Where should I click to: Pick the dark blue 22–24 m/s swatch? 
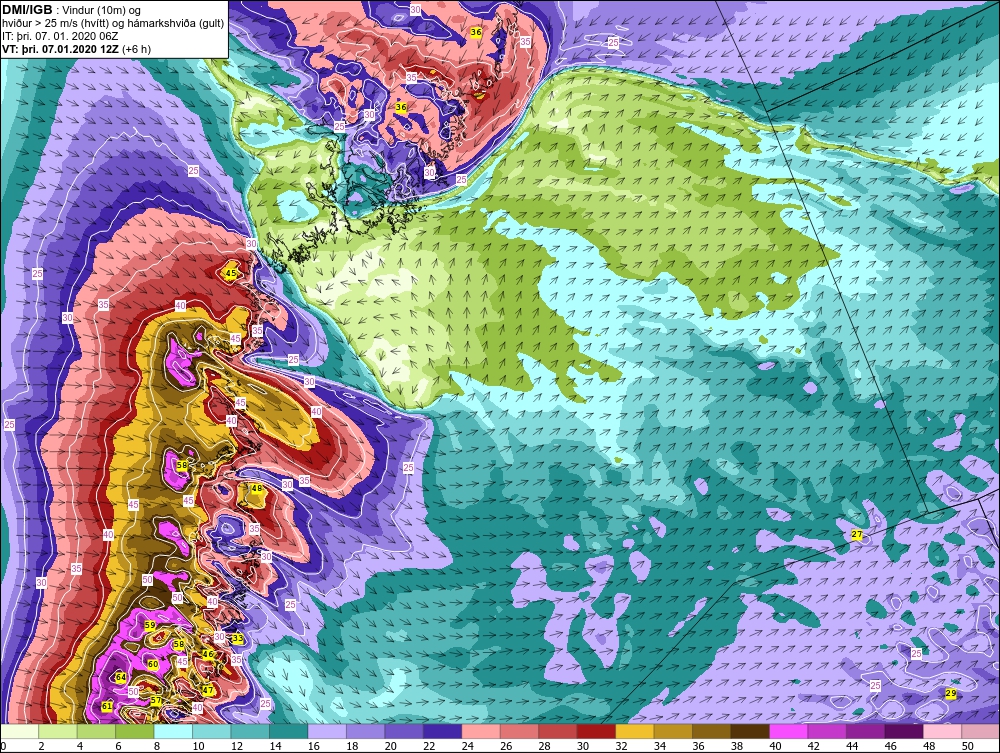click(442, 731)
